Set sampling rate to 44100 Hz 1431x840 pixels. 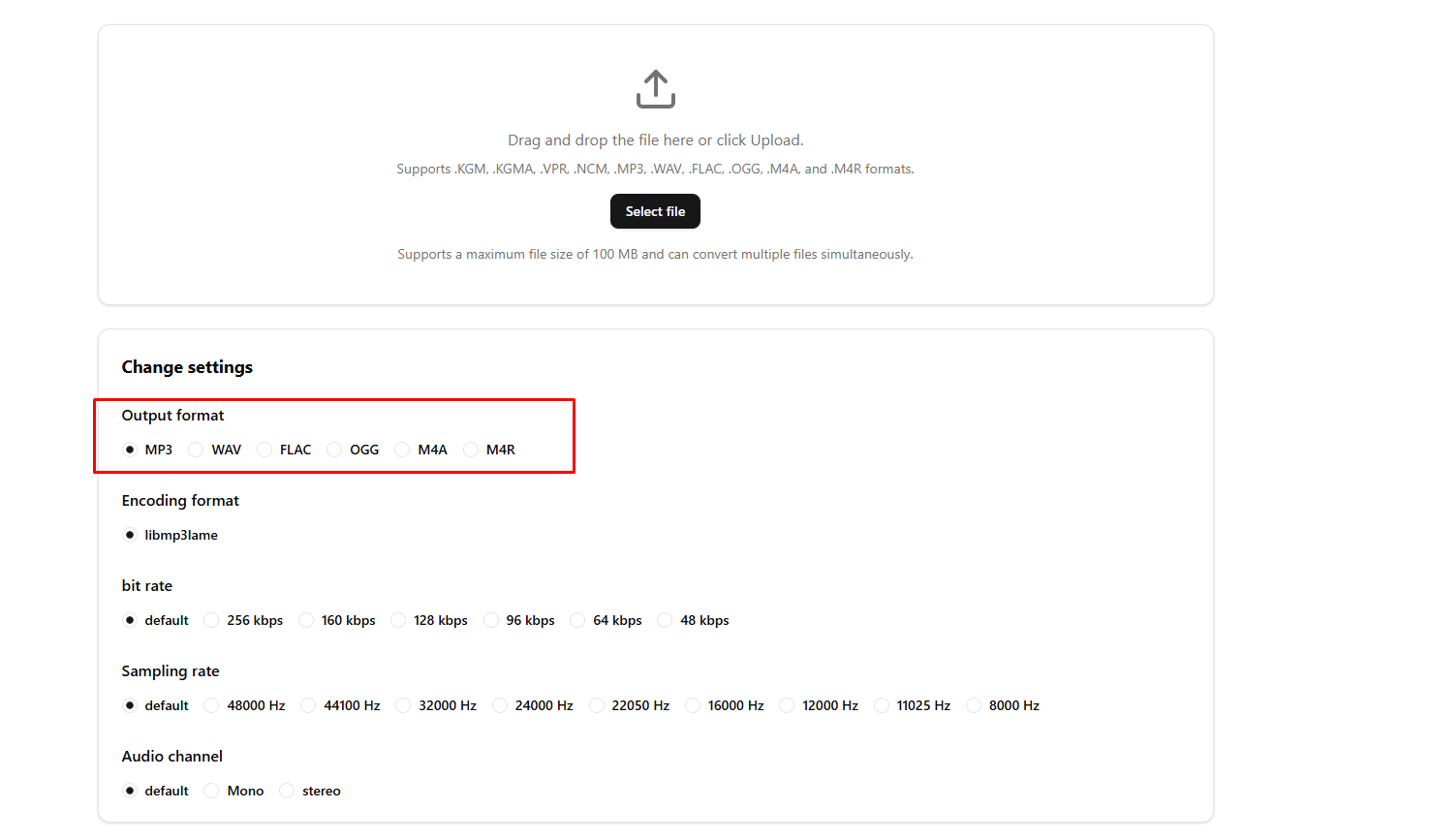click(307, 704)
